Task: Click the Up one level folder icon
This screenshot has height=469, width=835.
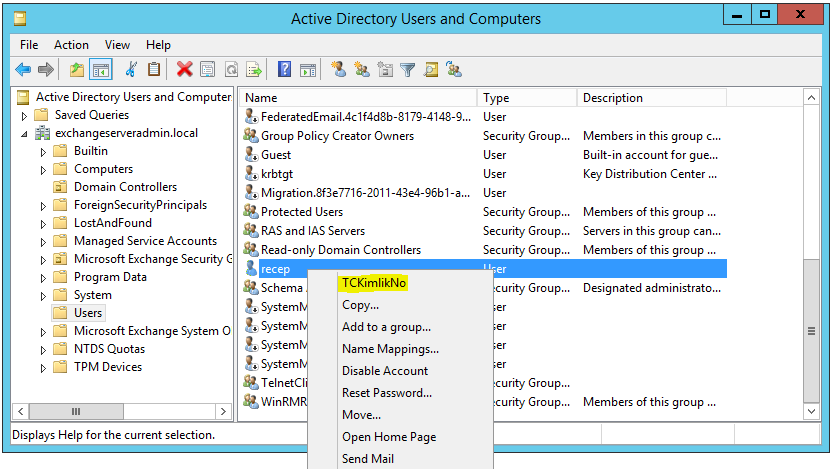Action: 77,69
